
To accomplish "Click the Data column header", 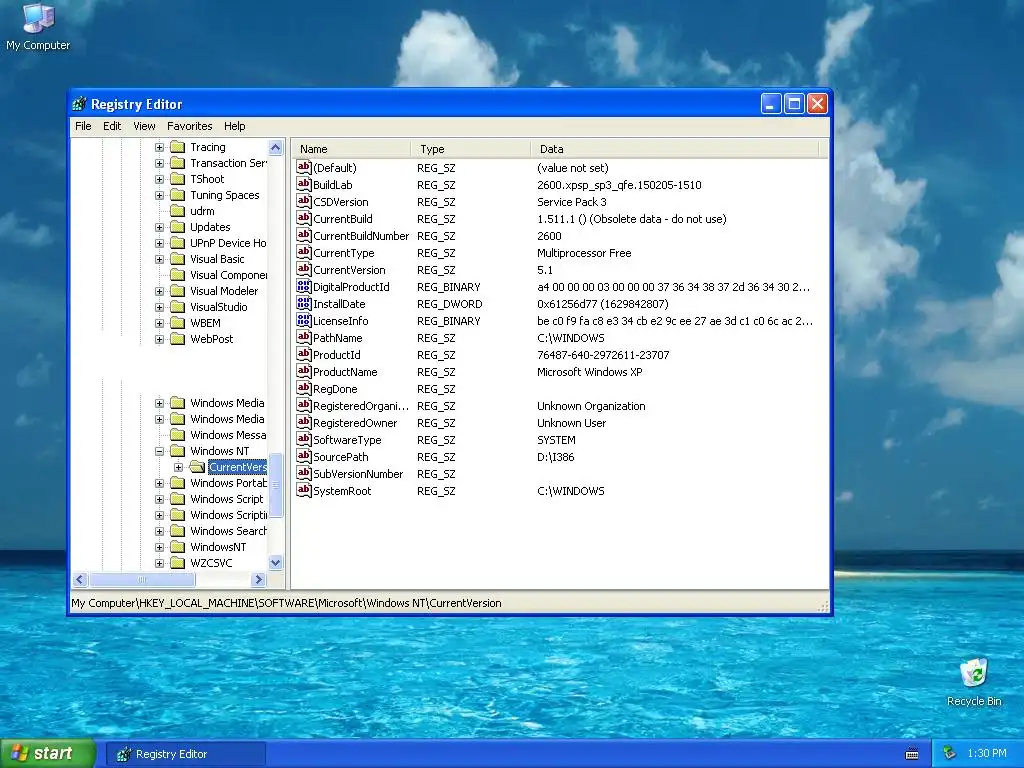I will 675,149.
